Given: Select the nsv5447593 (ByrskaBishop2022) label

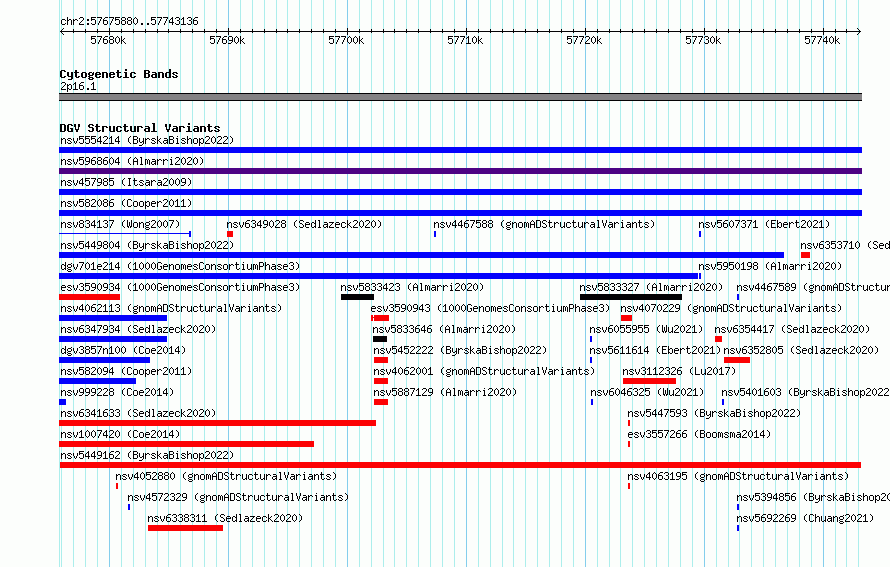Looking at the screenshot, I should [714, 413].
